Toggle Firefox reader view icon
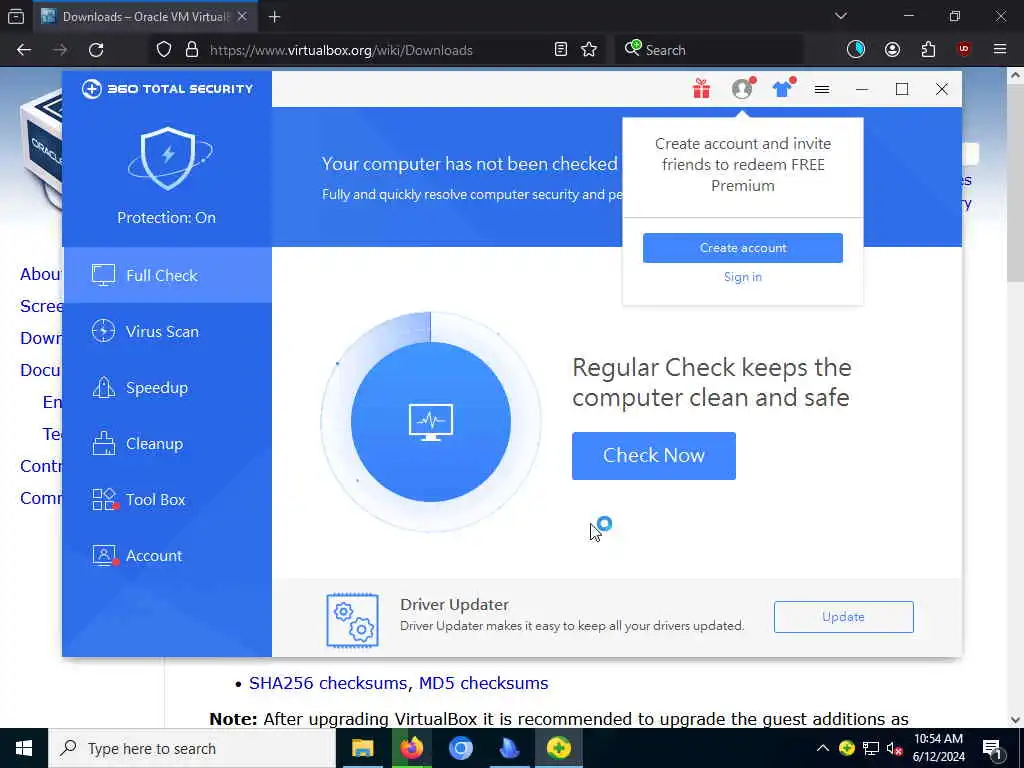The height and width of the screenshot is (768, 1024). click(x=560, y=50)
